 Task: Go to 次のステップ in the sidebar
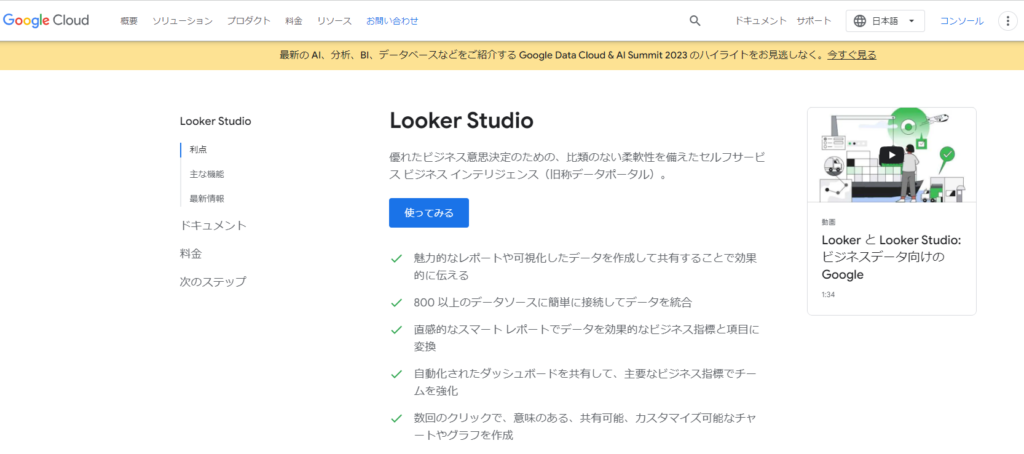pos(214,282)
